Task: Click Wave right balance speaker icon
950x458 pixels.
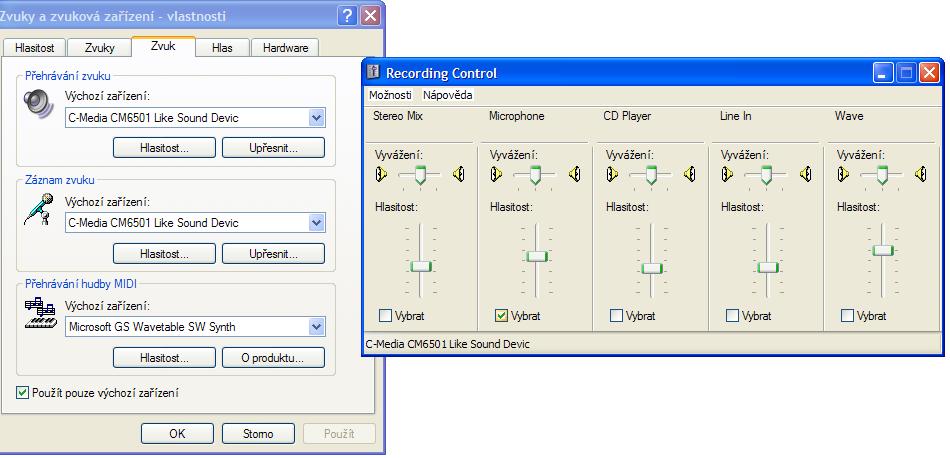Action: [x=921, y=175]
